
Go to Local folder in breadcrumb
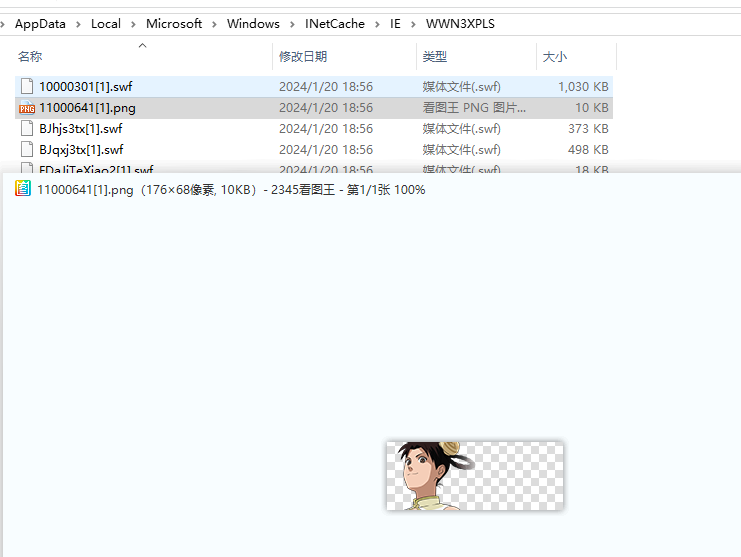(106, 24)
